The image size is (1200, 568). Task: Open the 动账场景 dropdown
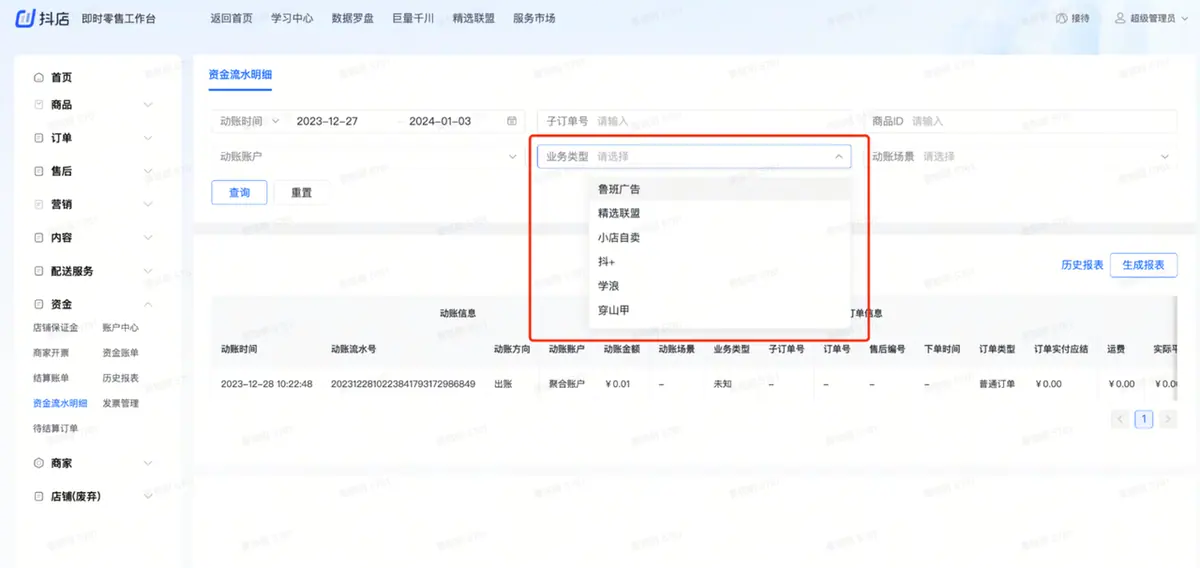click(x=1020, y=156)
